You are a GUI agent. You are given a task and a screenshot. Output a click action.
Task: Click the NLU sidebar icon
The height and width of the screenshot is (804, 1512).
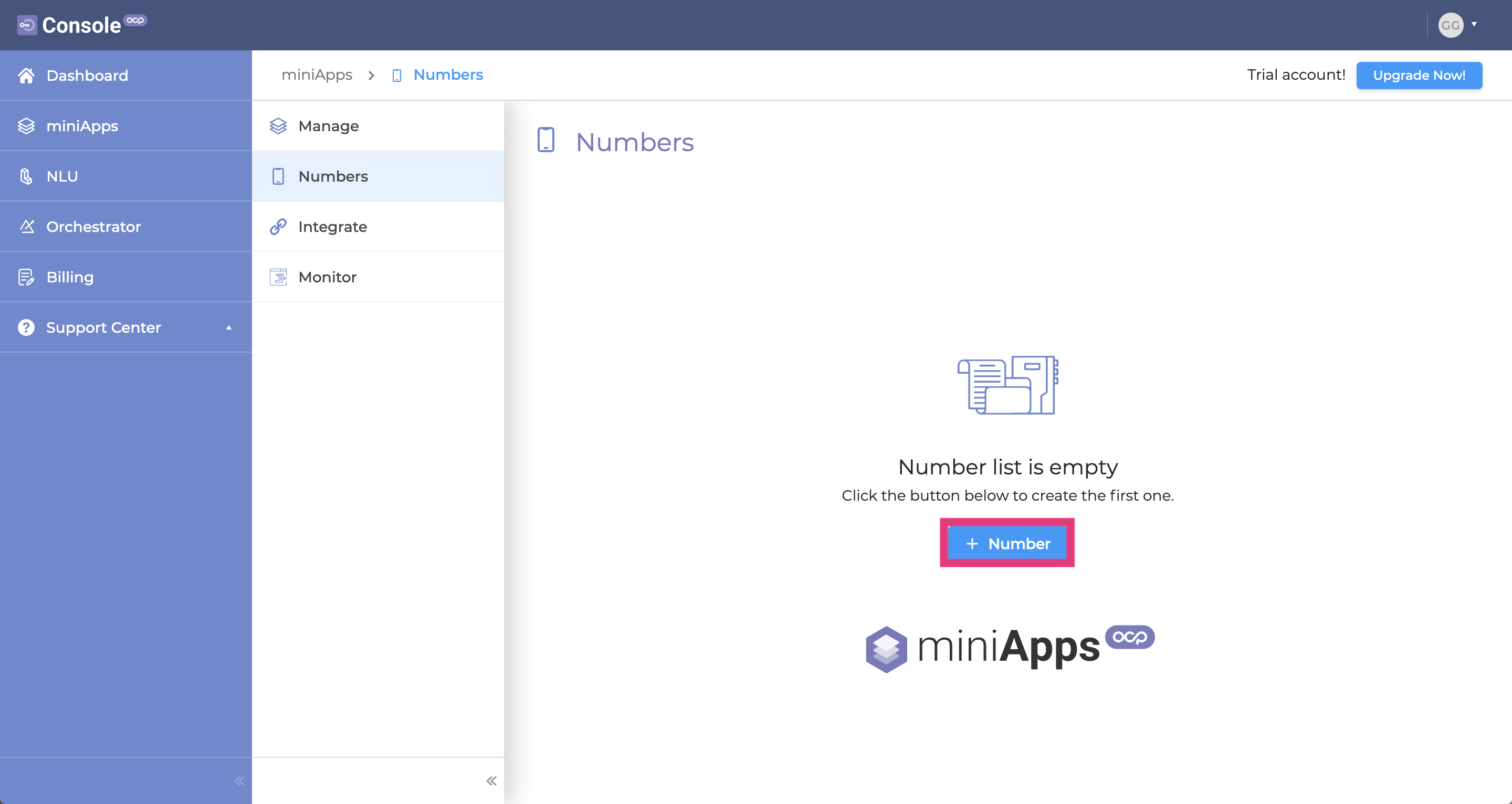pyautogui.click(x=26, y=177)
